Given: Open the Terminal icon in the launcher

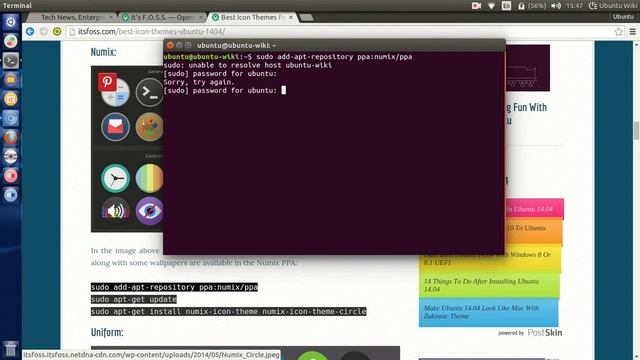Looking at the screenshot, I should pos(11,60).
